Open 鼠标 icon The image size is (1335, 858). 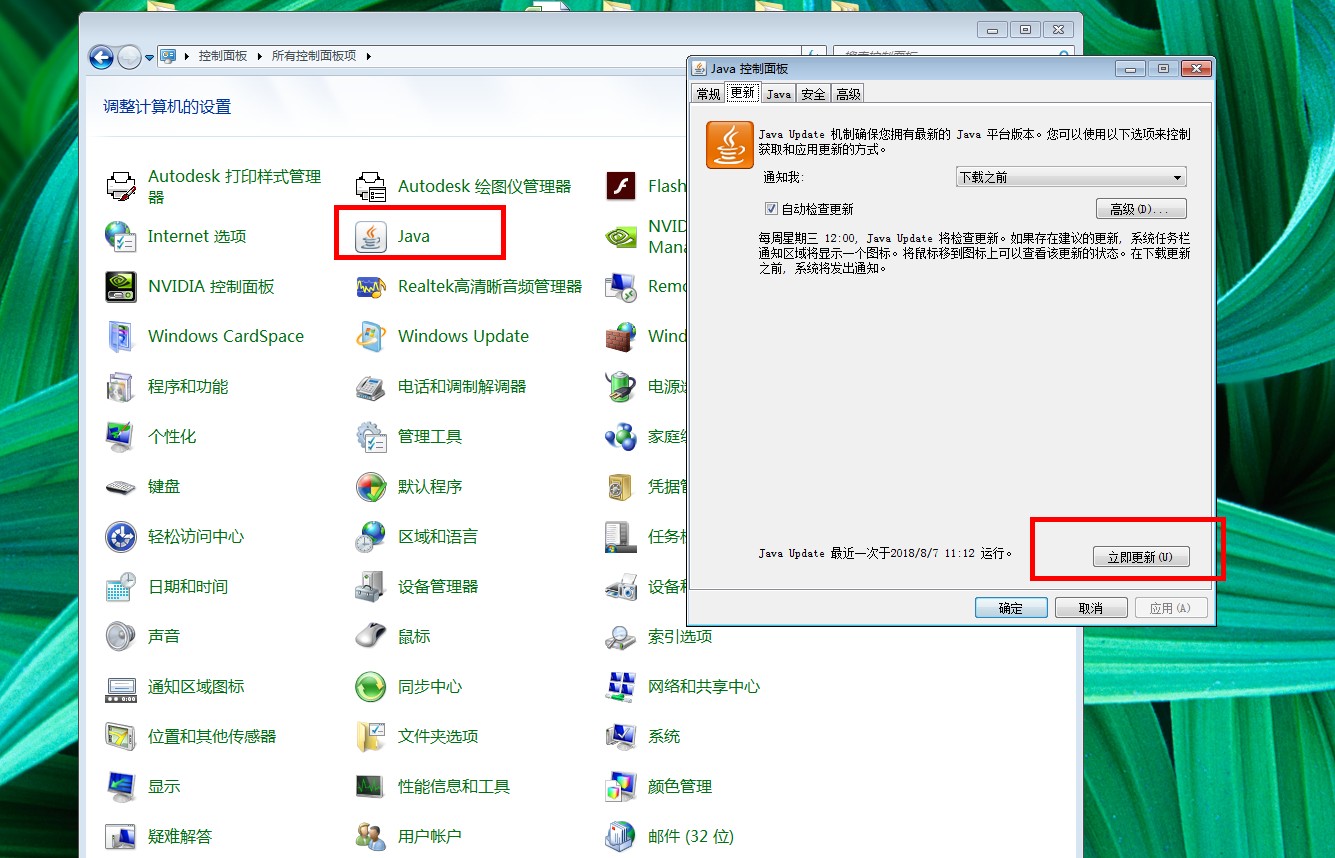[x=371, y=636]
